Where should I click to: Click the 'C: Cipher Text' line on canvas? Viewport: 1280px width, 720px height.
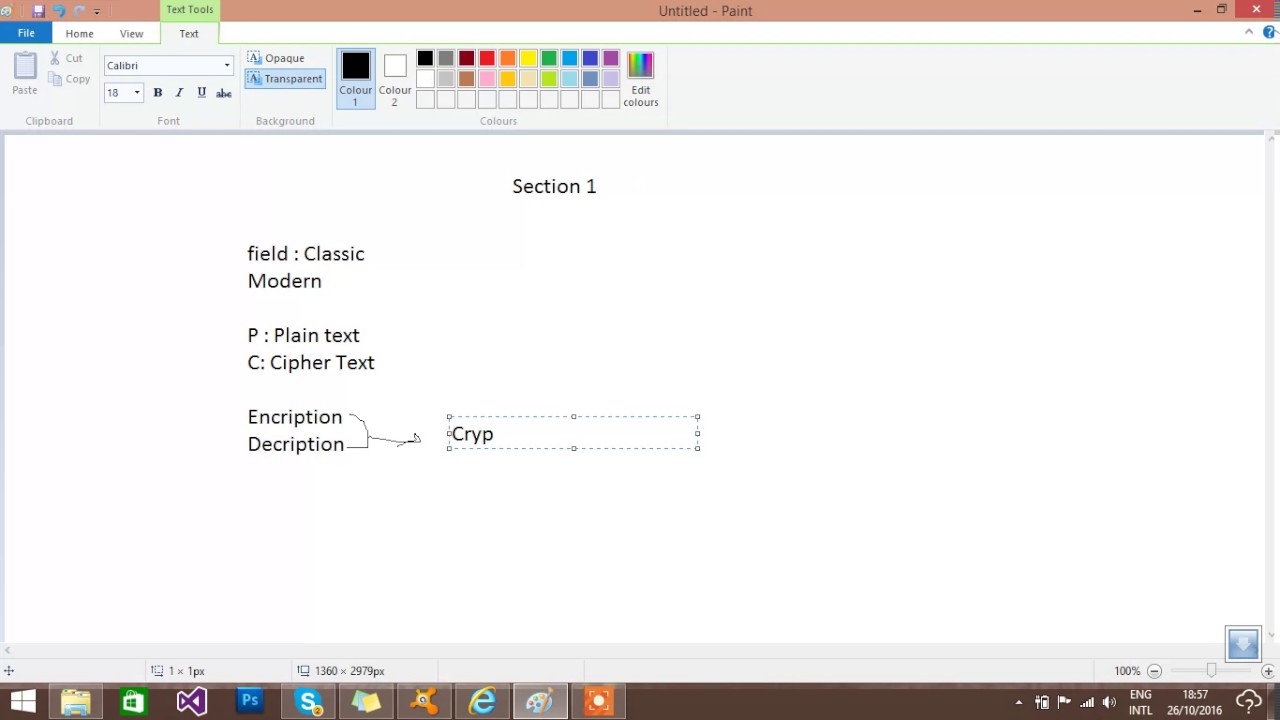(x=311, y=363)
